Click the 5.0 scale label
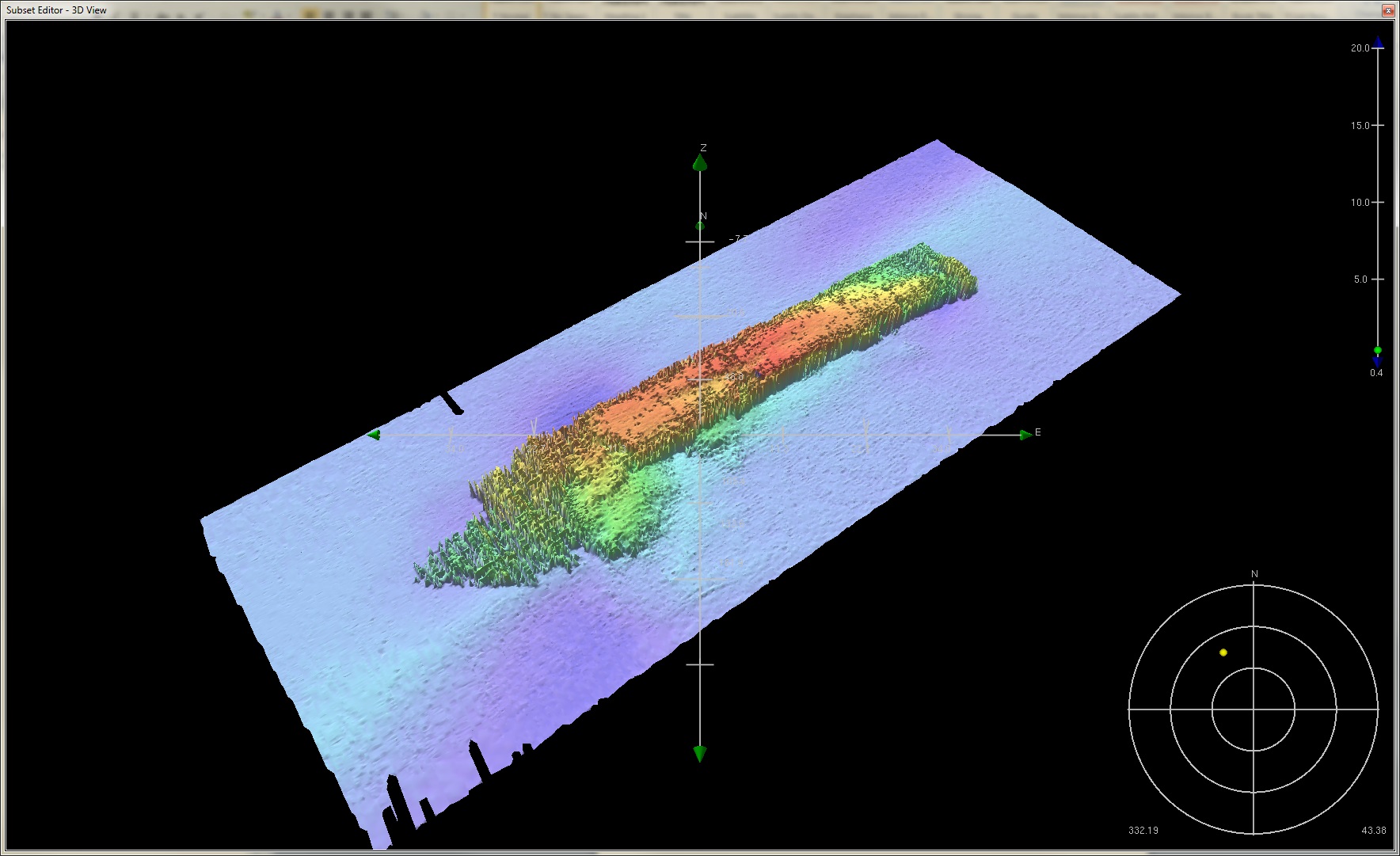 pos(1360,280)
